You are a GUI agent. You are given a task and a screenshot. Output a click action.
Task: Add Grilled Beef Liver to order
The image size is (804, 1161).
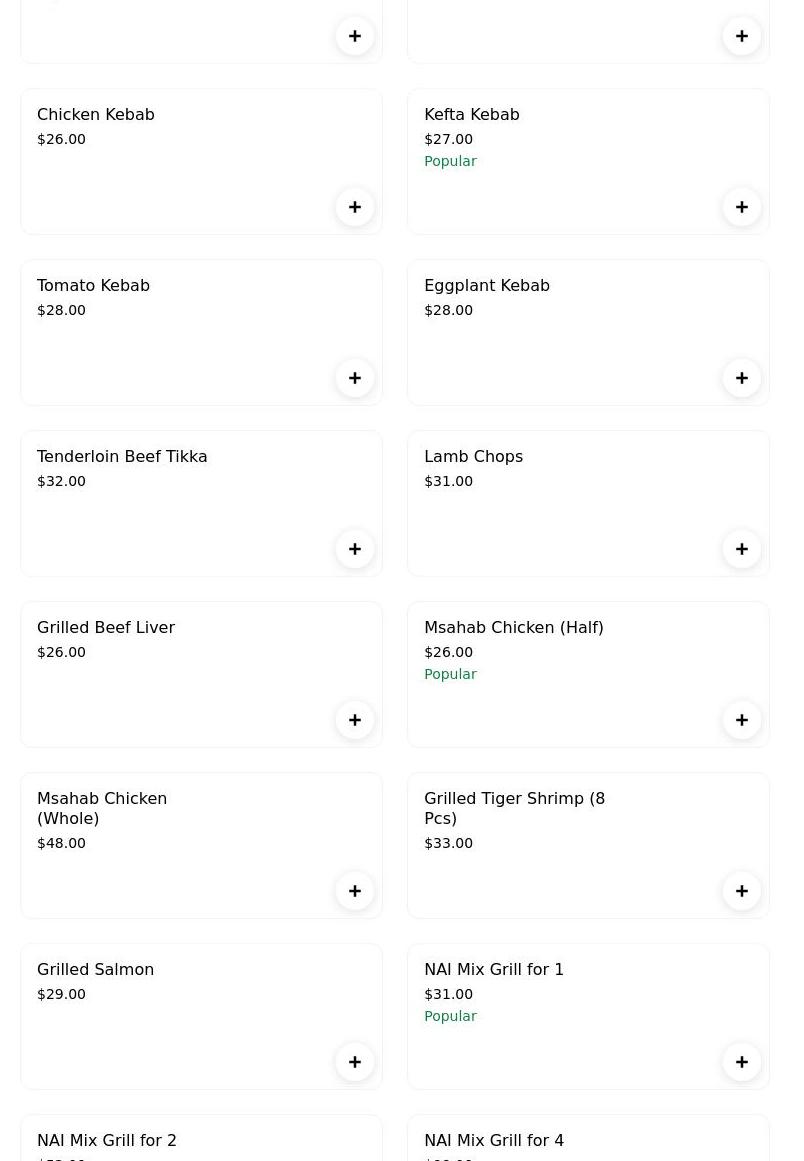pyautogui.click(x=355, y=720)
